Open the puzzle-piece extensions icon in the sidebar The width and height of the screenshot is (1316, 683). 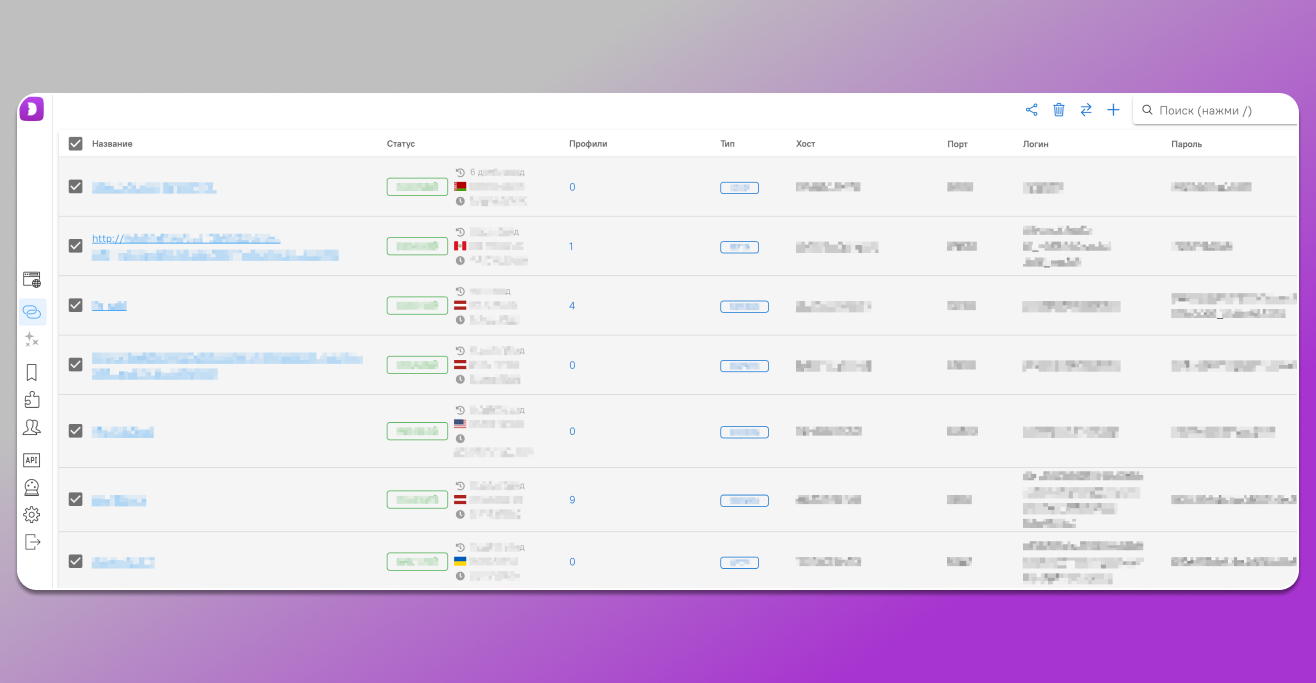pos(32,400)
